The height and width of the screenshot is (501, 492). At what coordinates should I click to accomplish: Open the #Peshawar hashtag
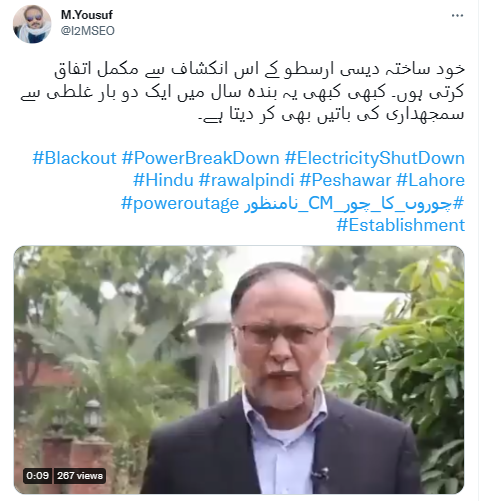(x=345, y=180)
